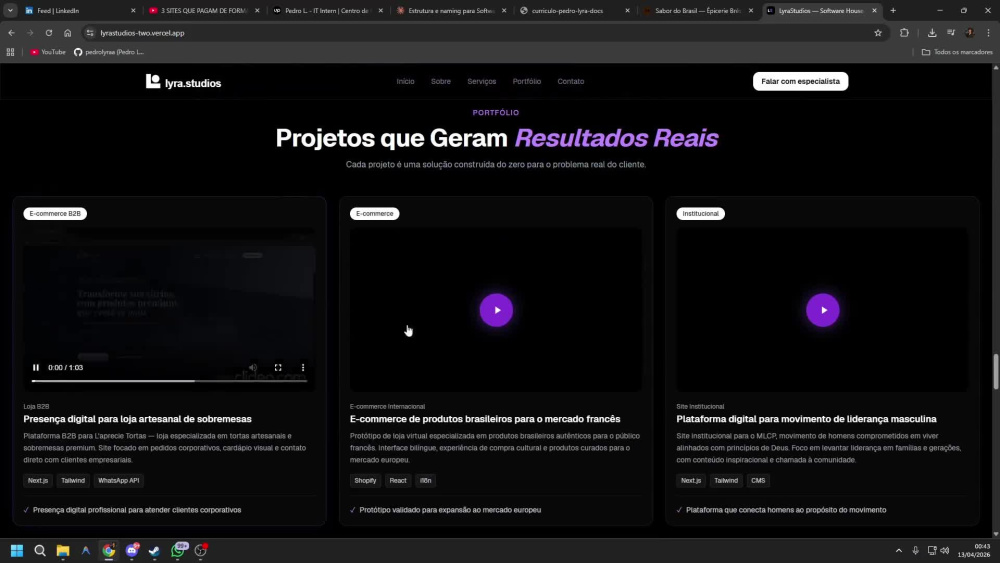Open Windows taskbar search
Image resolution: width=1000 pixels, height=563 pixels.
pyautogui.click(x=40, y=550)
